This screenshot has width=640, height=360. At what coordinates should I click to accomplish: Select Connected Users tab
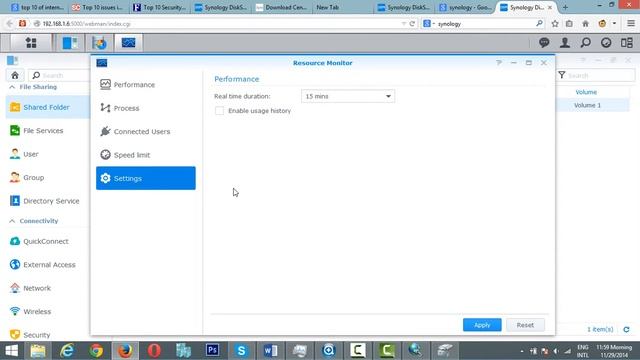tap(146, 131)
